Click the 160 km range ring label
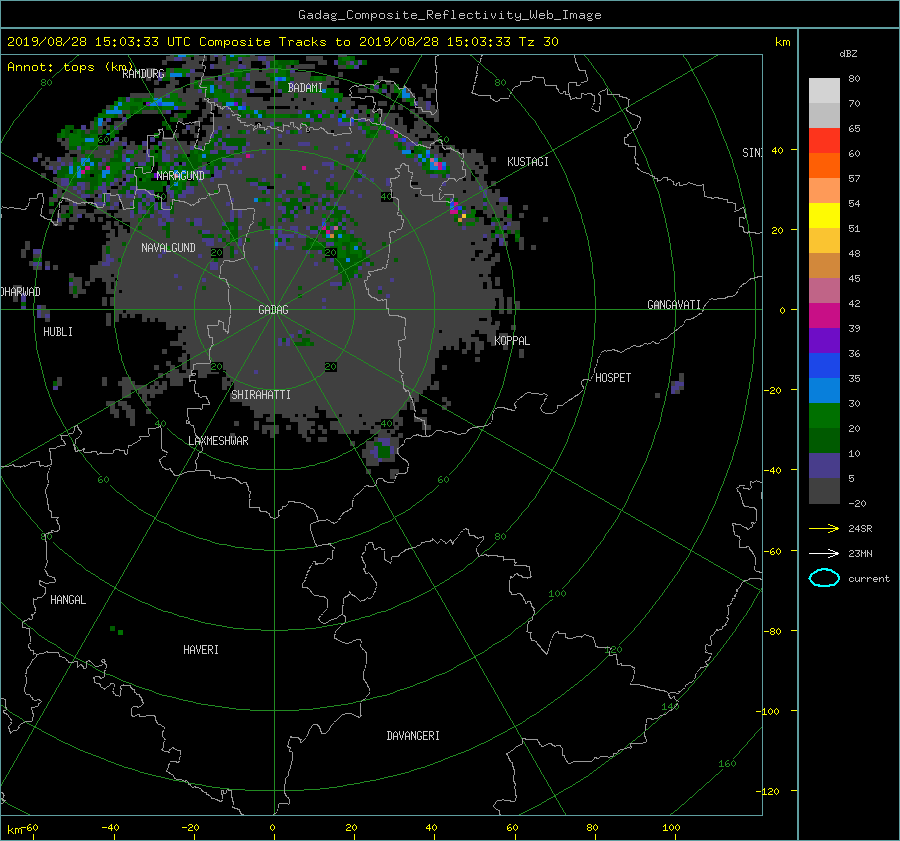Viewport: 900px width, 841px height. point(727,764)
